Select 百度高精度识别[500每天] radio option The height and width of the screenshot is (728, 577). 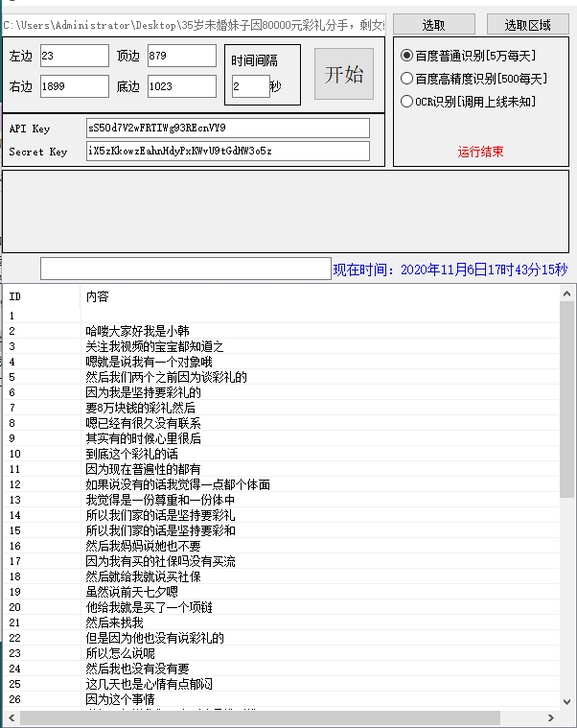tap(473, 78)
